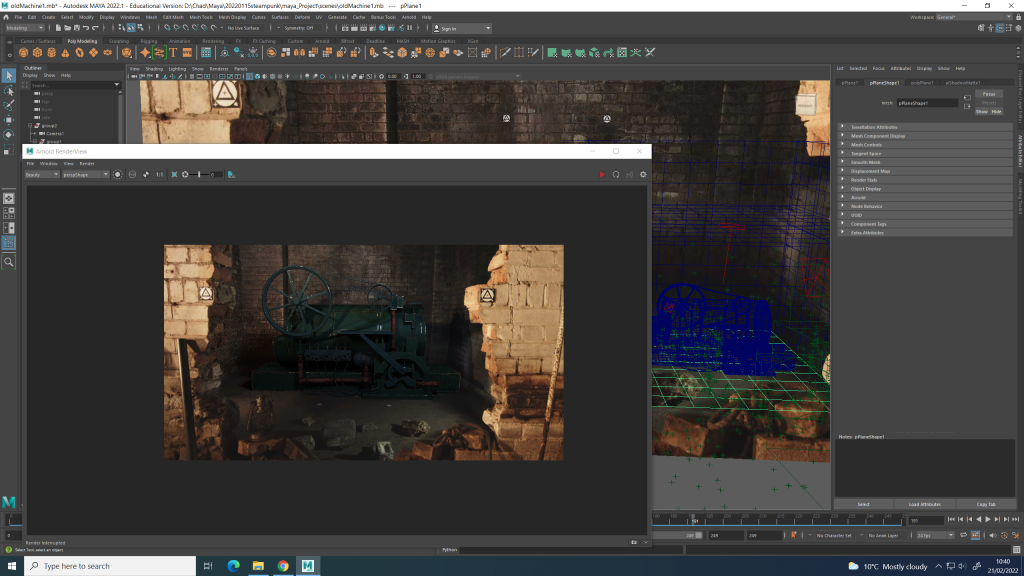Click the polygon cube shelf icon

click(38, 52)
